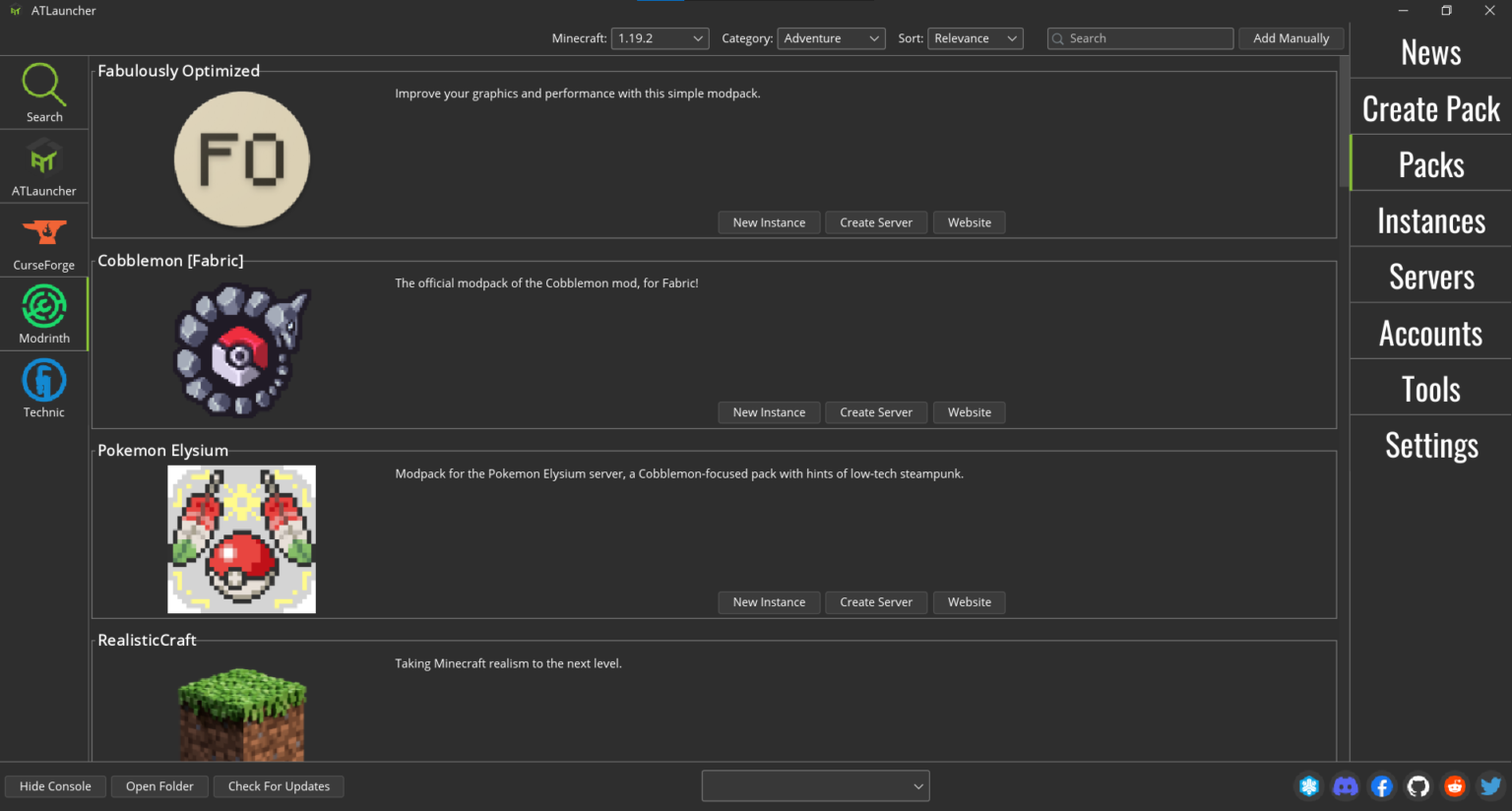Open the Twitter icon at bottom right
This screenshot has height=811, width=1512.
(x=1490, y=785)
